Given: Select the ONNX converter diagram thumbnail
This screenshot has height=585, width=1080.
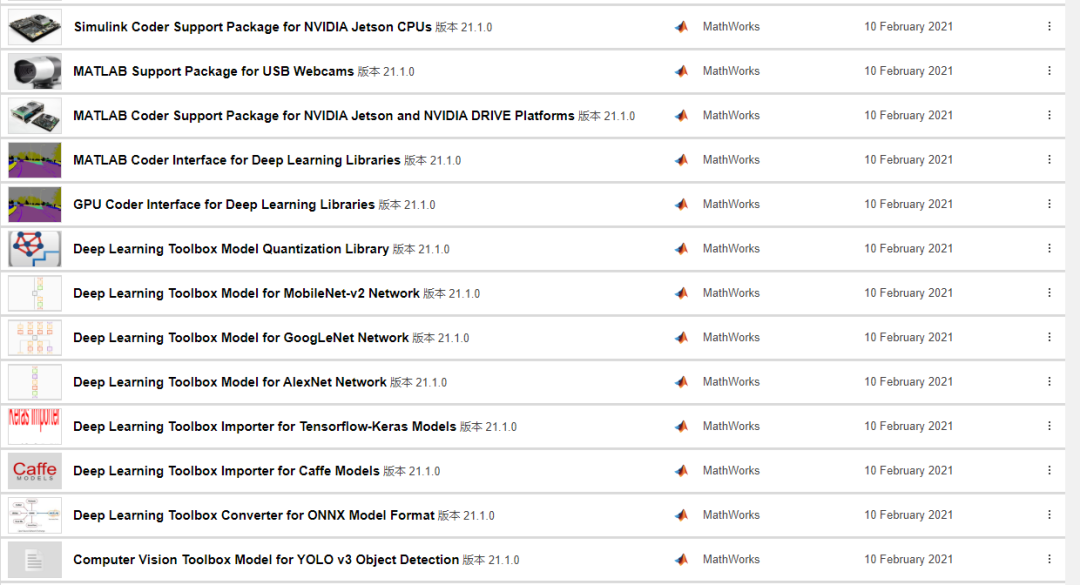Looking at the screenshot, I should [x=34, y=515].
